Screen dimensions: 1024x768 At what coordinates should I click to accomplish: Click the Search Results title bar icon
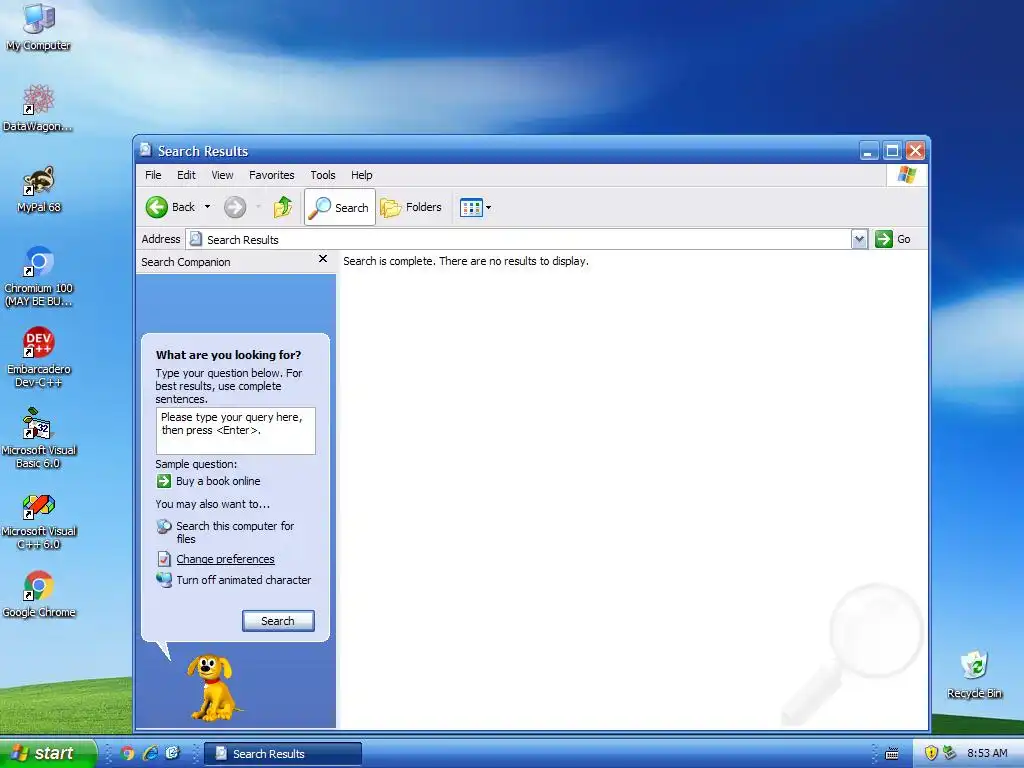tap(146, 151)
